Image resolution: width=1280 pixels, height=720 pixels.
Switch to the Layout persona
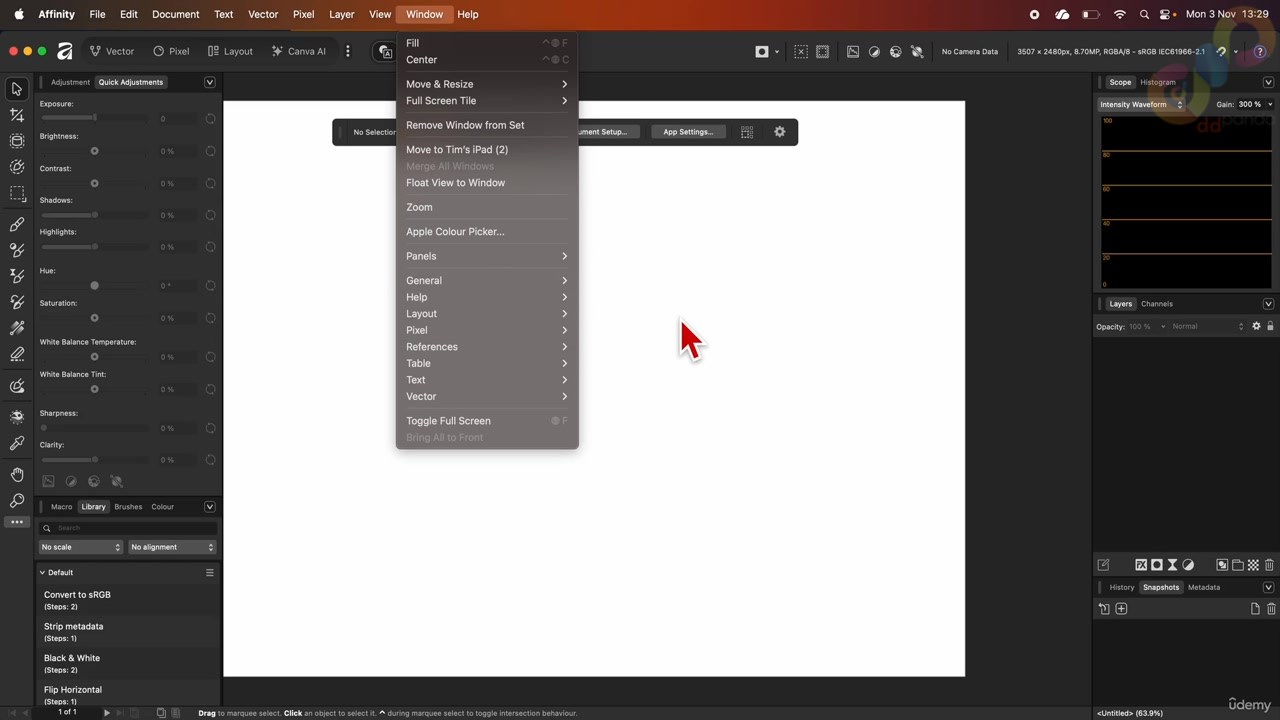click(230, 51)
